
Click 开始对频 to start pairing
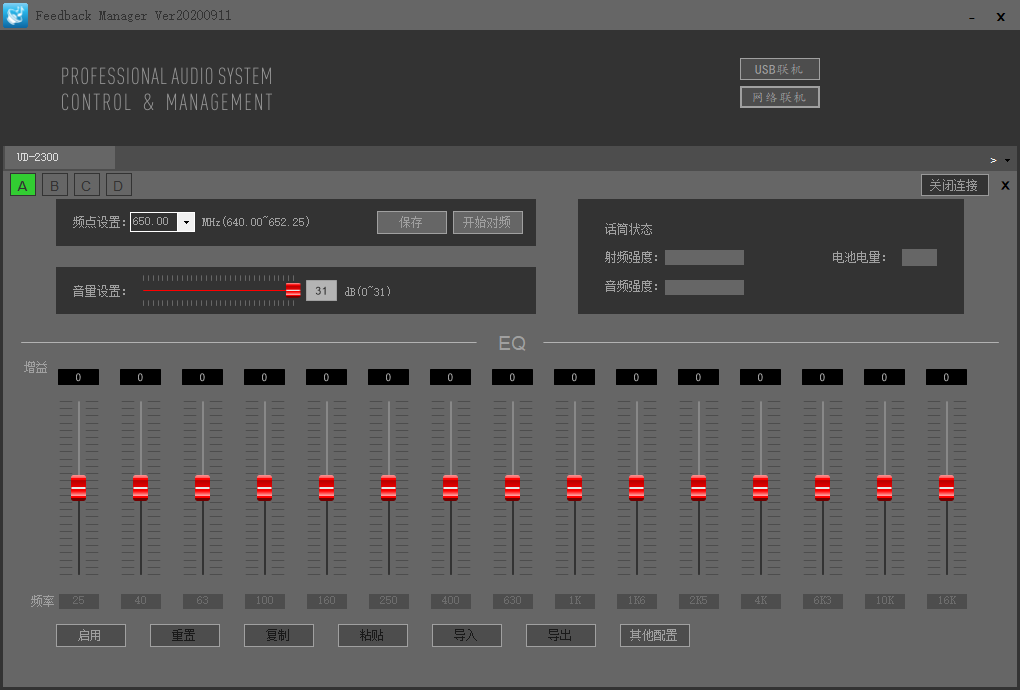pos(487,222)
